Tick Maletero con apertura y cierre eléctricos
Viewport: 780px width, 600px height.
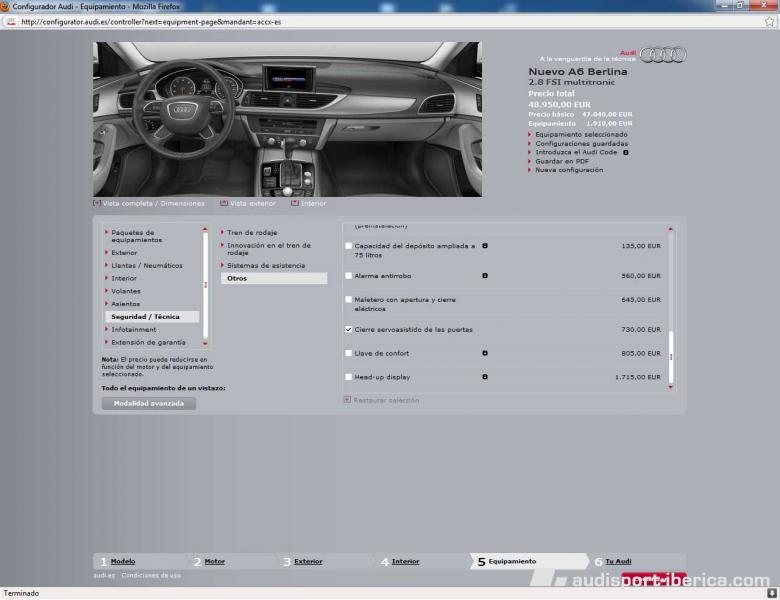349,300
